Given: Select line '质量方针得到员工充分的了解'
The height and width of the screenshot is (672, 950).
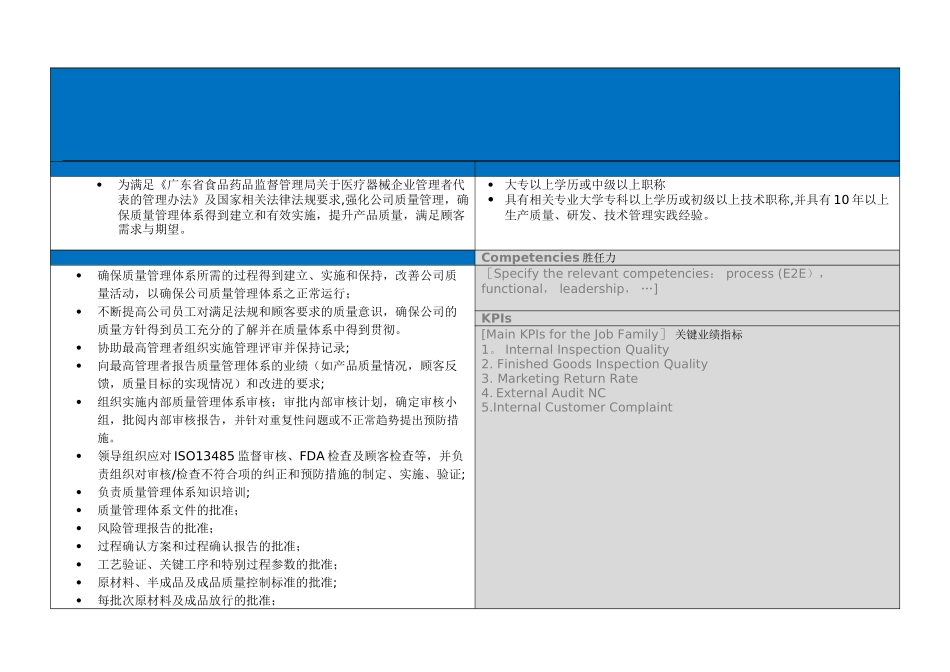Looking at the screenshot, I should pos(250,330).
